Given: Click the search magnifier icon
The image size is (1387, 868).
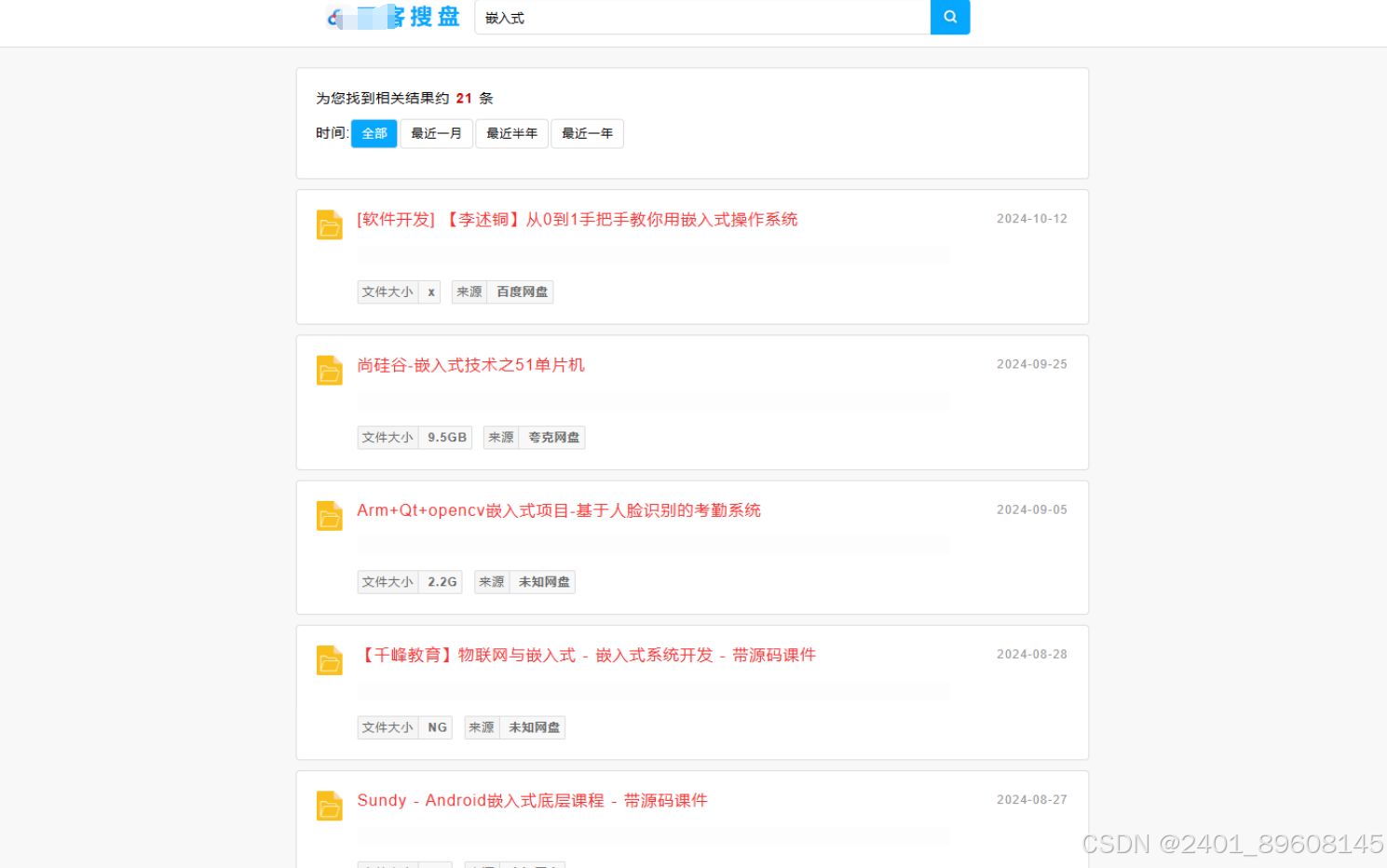Looking at the screenshot, I should [x=949, y=17].
